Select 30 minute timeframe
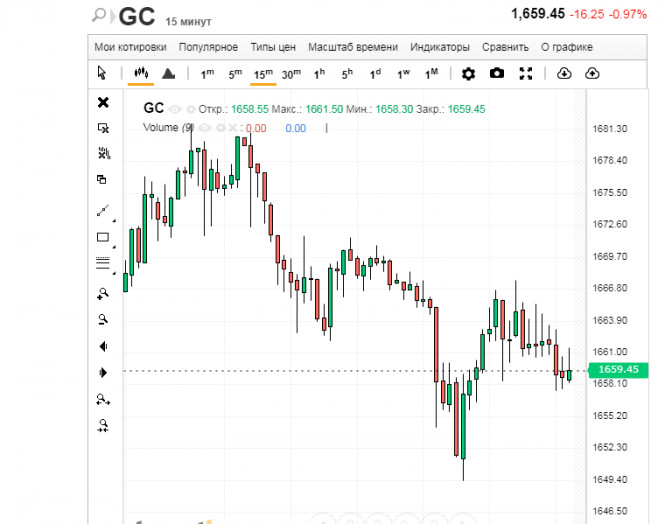Viewport: 665px width, 524px height. (x=291, y=74)
